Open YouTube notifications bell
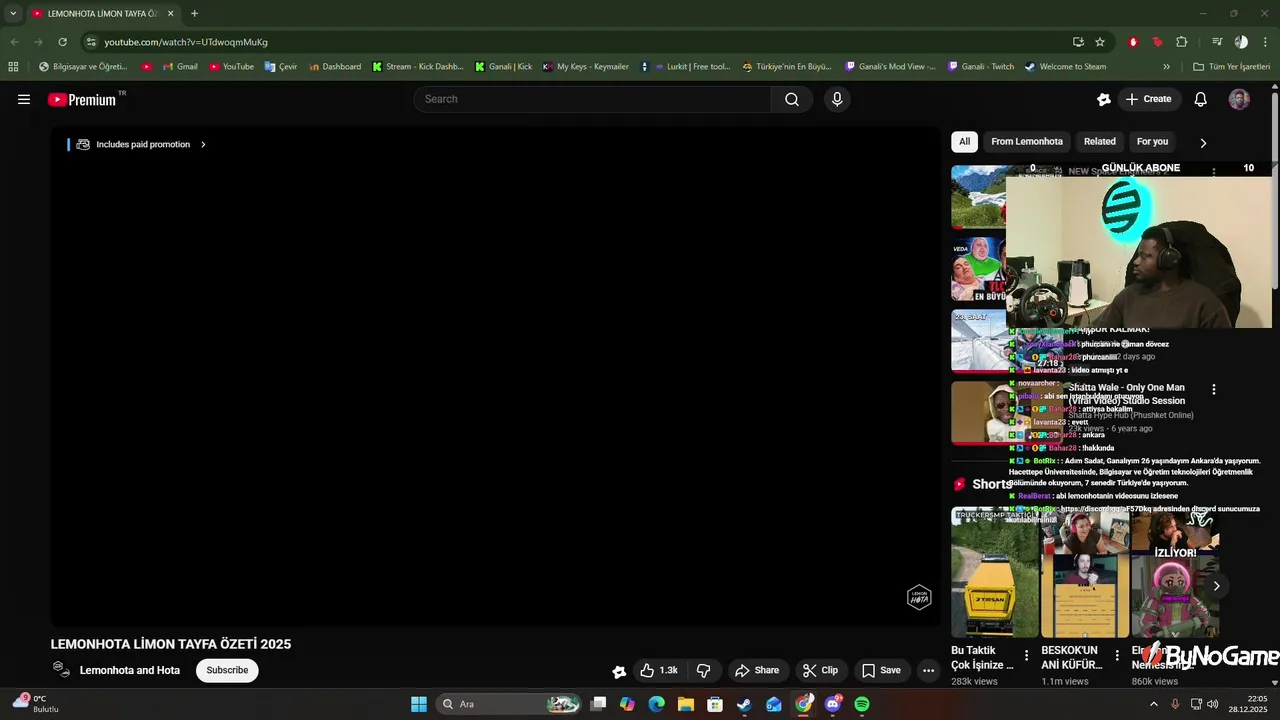This screenshot has width=1280, height=720. click(1201, 99)
